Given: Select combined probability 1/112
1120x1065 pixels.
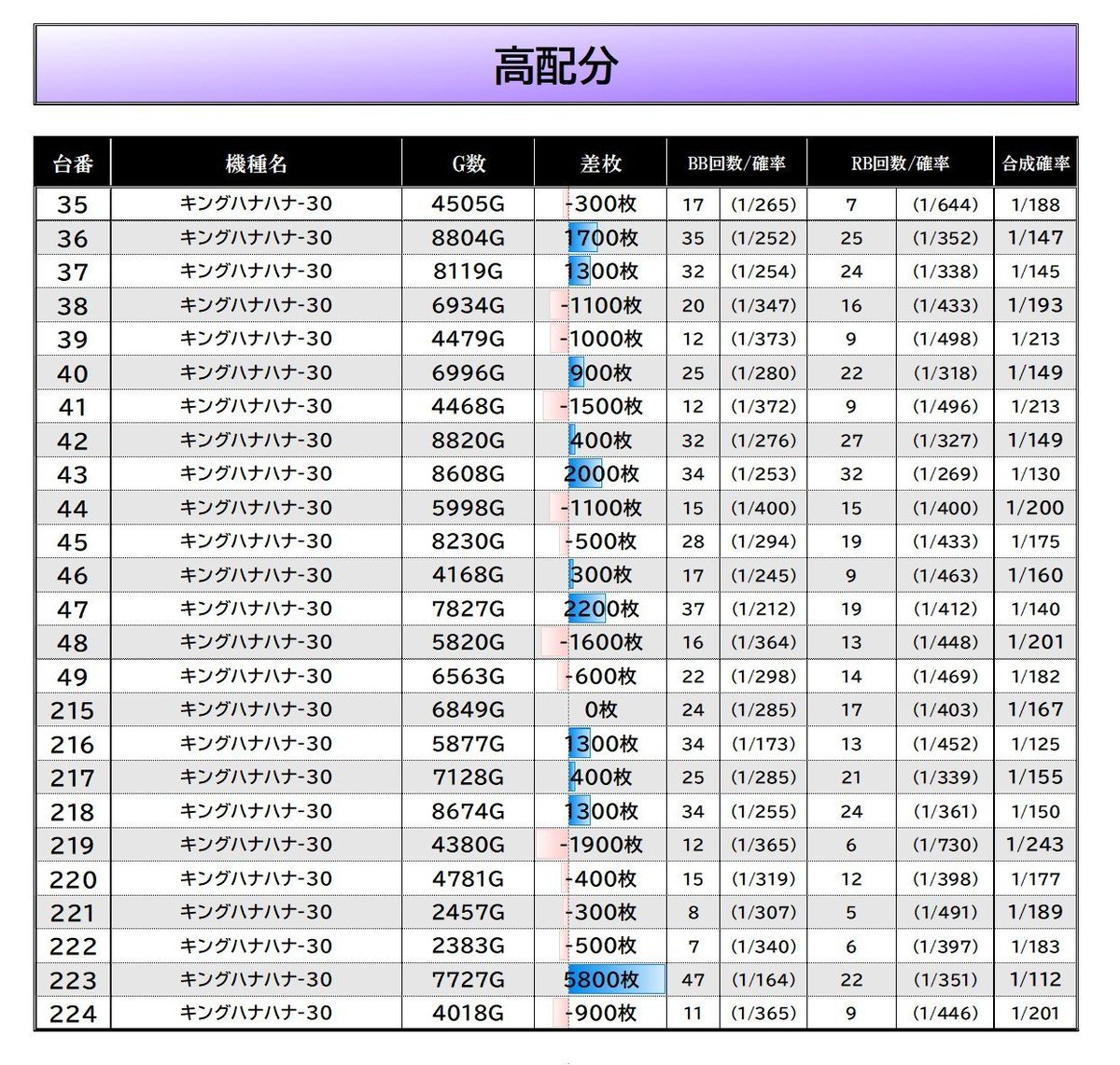Looking at the screenshot, I should [x=1036, y=980].
